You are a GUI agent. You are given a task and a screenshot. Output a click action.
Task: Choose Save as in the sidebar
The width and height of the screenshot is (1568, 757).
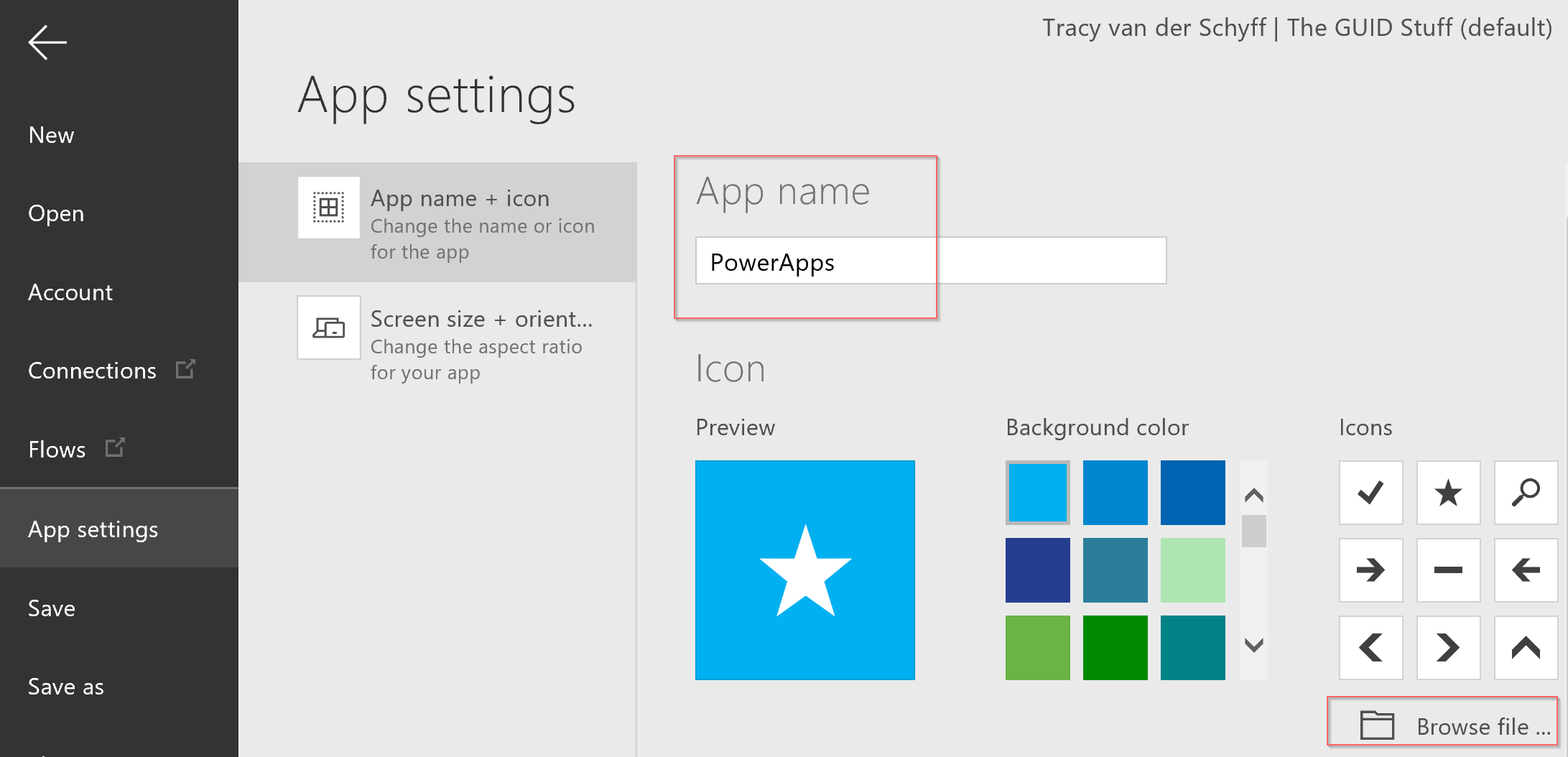coord(66,687)
